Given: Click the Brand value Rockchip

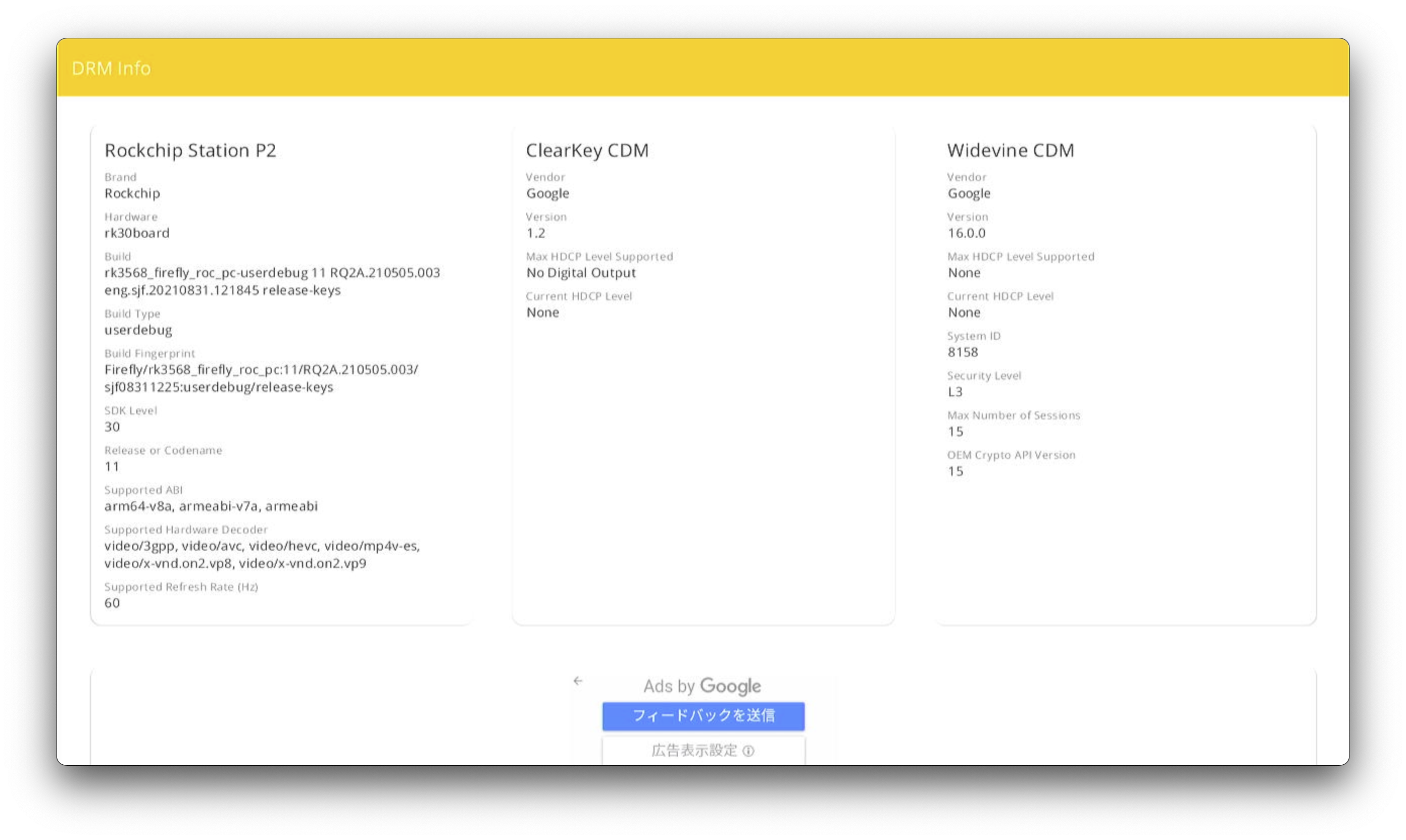Looking at the screenshot, I should (x=132, y=193).
